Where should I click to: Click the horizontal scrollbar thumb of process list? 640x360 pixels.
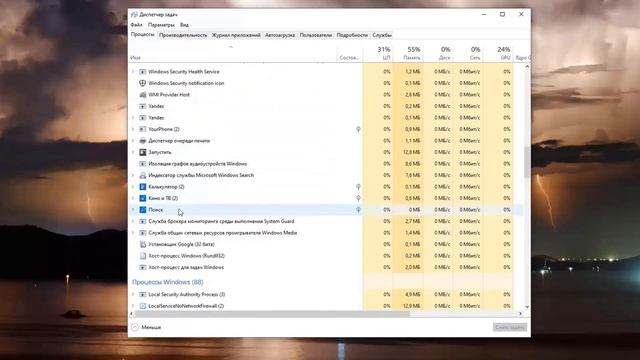[x=271, y=314]
